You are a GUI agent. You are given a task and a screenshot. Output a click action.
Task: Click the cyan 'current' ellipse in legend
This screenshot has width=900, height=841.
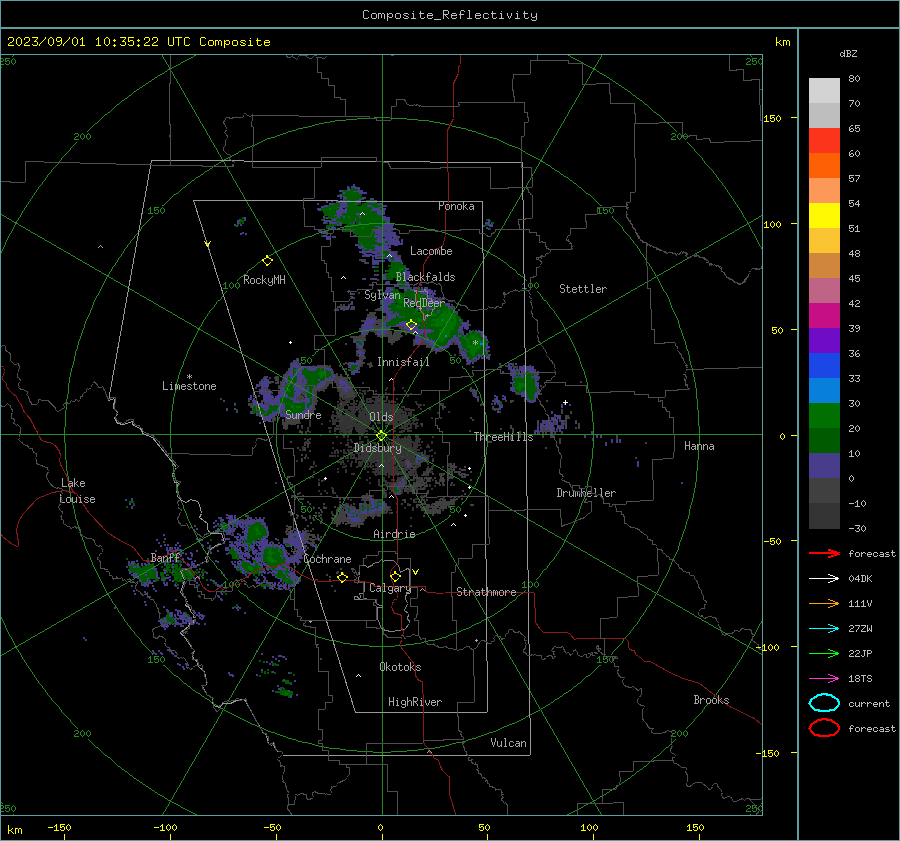coord(824,703)
